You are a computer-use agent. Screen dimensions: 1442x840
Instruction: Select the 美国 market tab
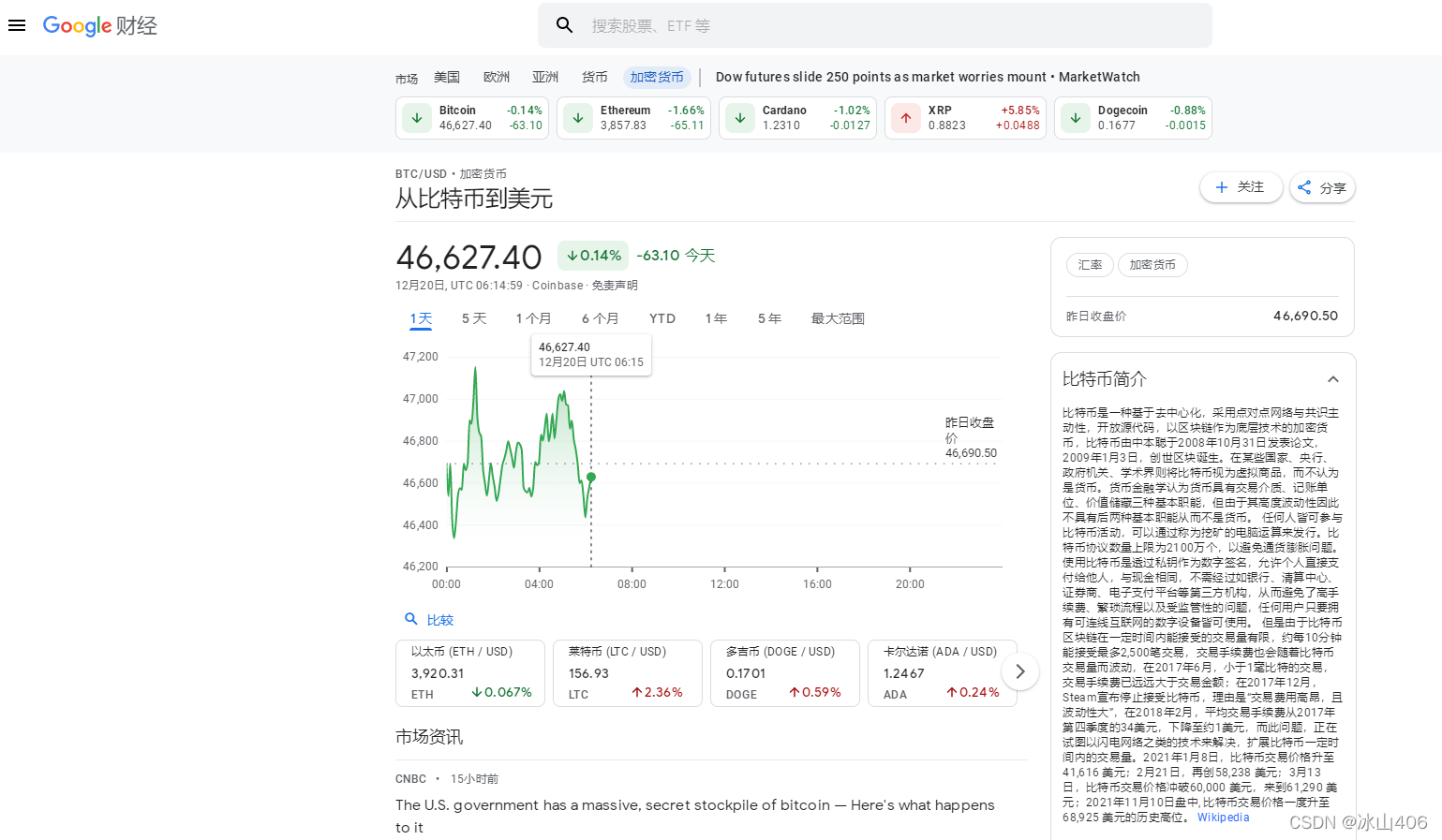pos(447,78)
